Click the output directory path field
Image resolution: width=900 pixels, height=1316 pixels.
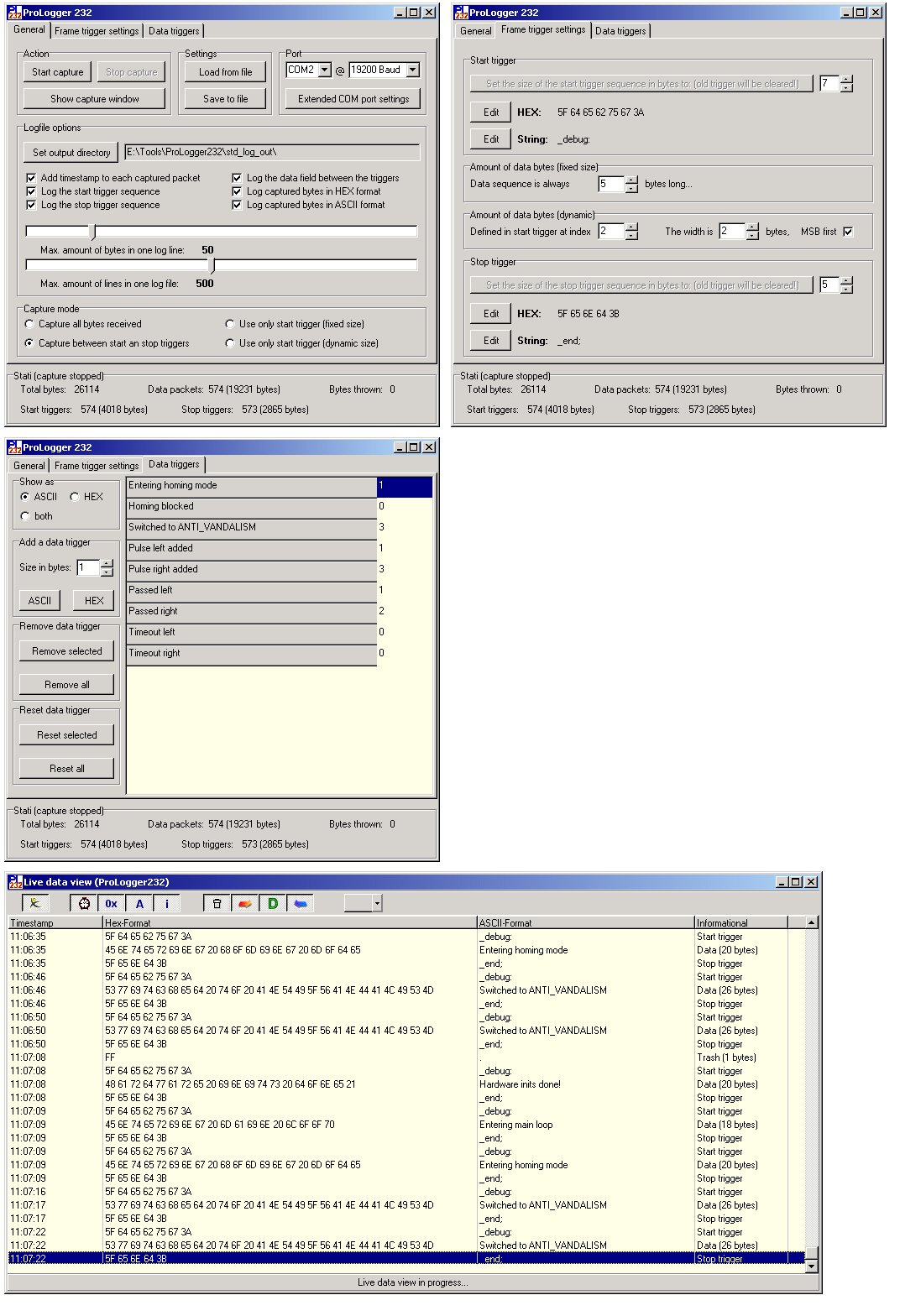(x=272, y=152)
